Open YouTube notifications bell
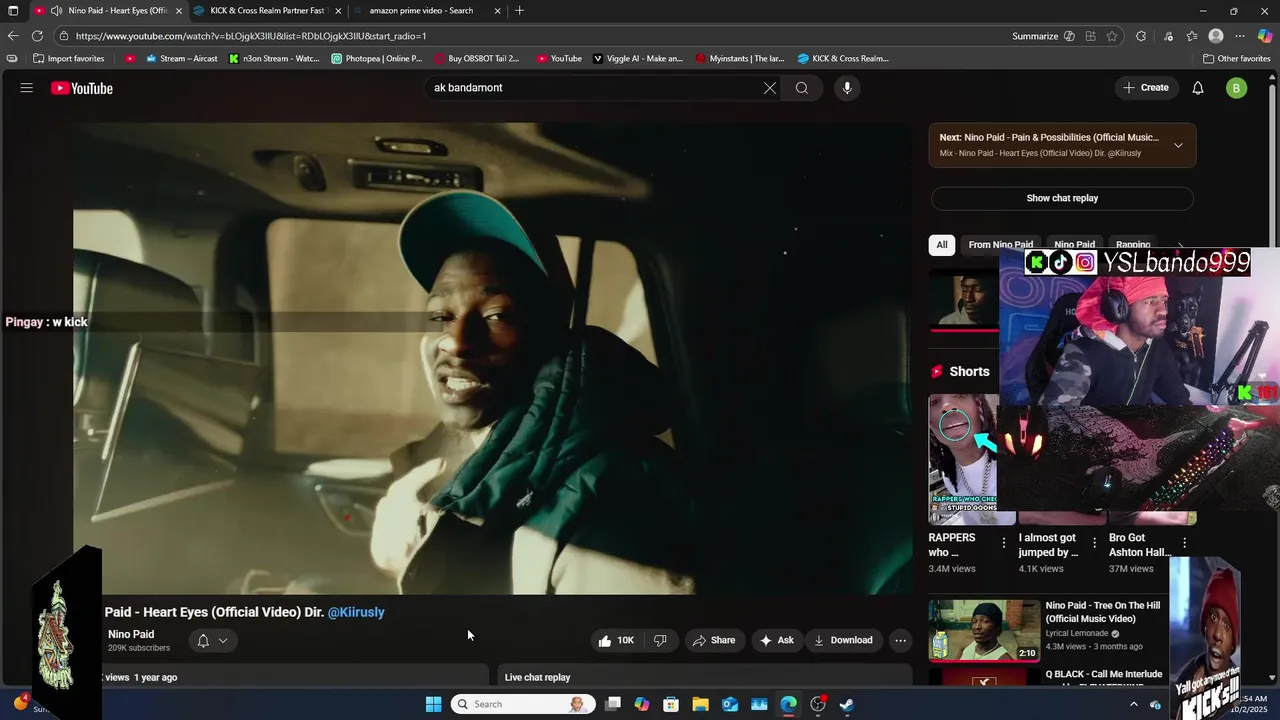The image size is (1280, 720). click(x=1198, y=88)
